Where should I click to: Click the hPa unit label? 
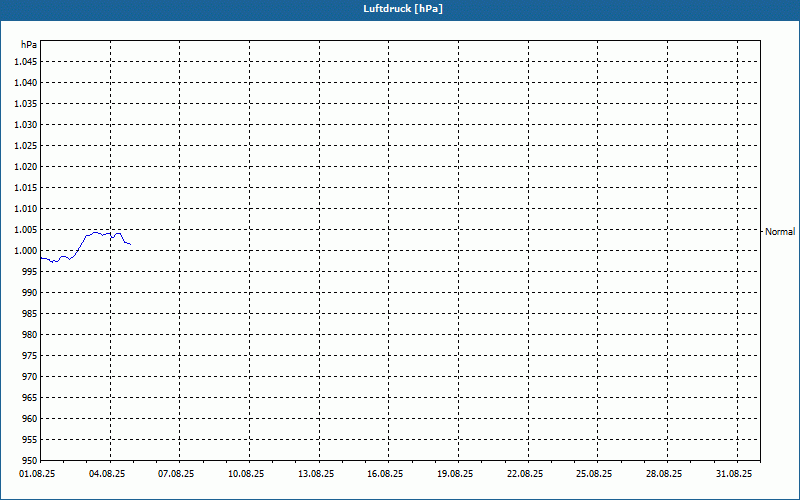(x=29, y=45)
